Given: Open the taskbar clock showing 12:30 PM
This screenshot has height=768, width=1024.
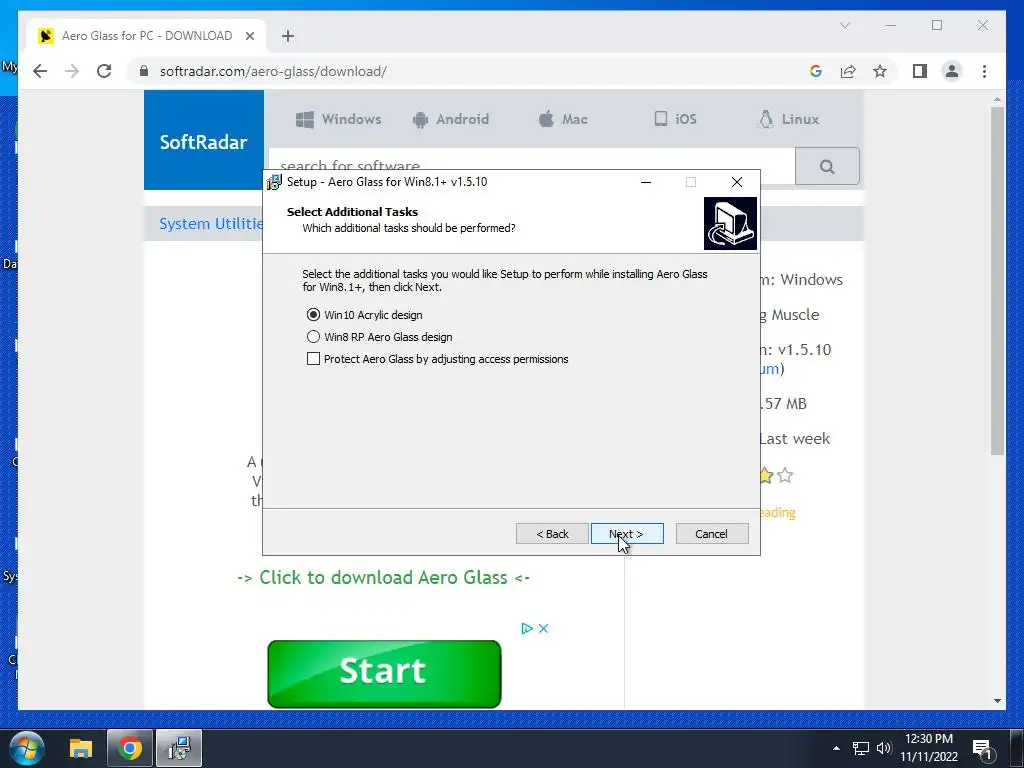Looking at the screenshot, I should point(929,748).
